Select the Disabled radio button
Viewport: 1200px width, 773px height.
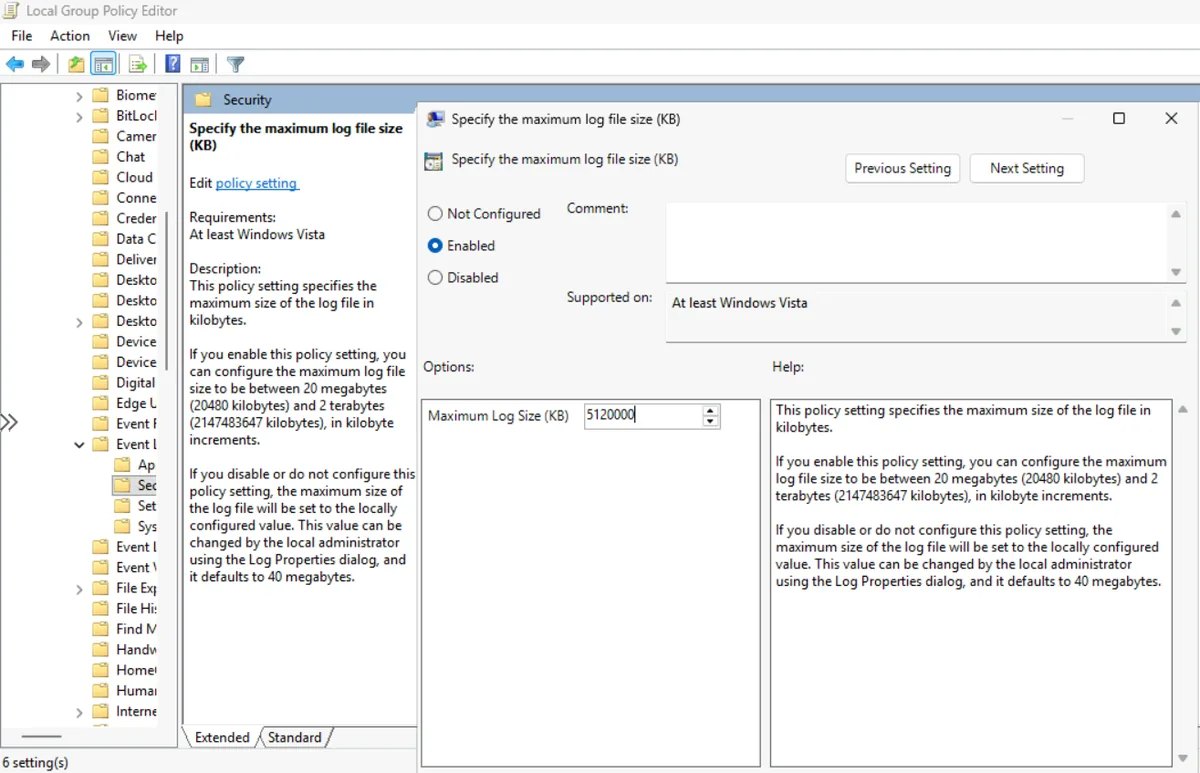click(435, 278)
